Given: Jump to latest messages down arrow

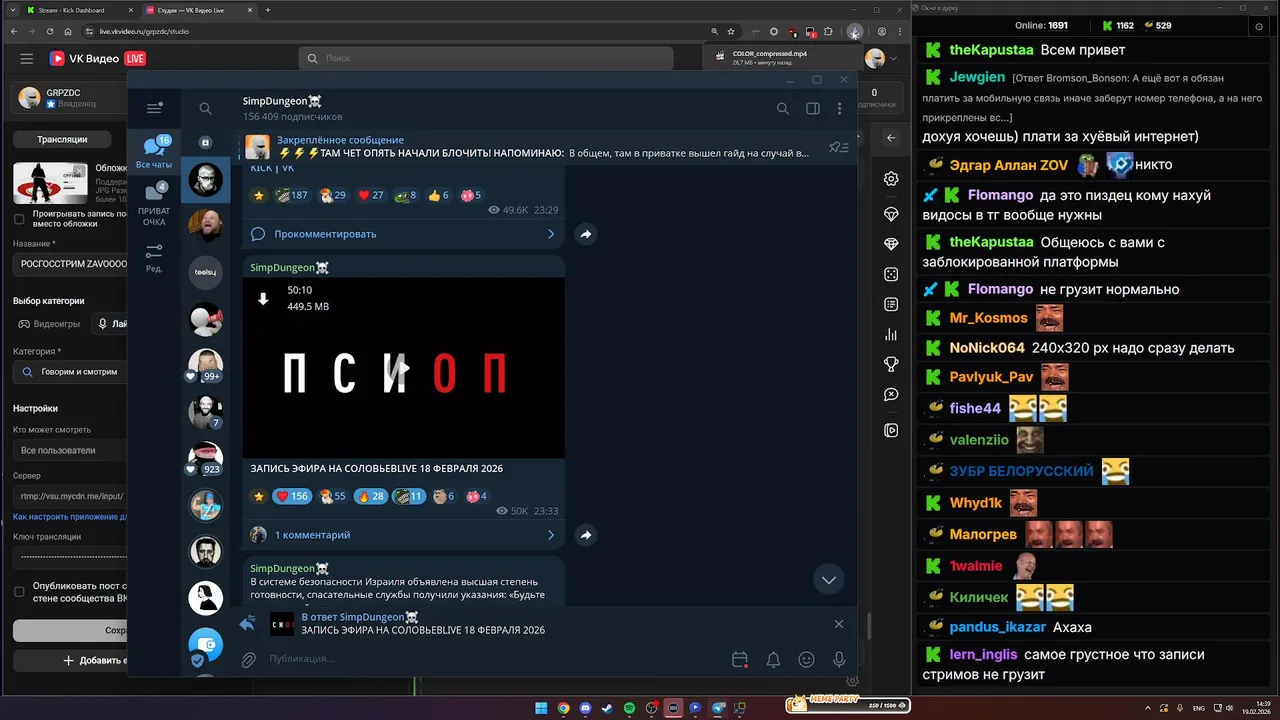Looking at the screenshot, I should point(828,579).
